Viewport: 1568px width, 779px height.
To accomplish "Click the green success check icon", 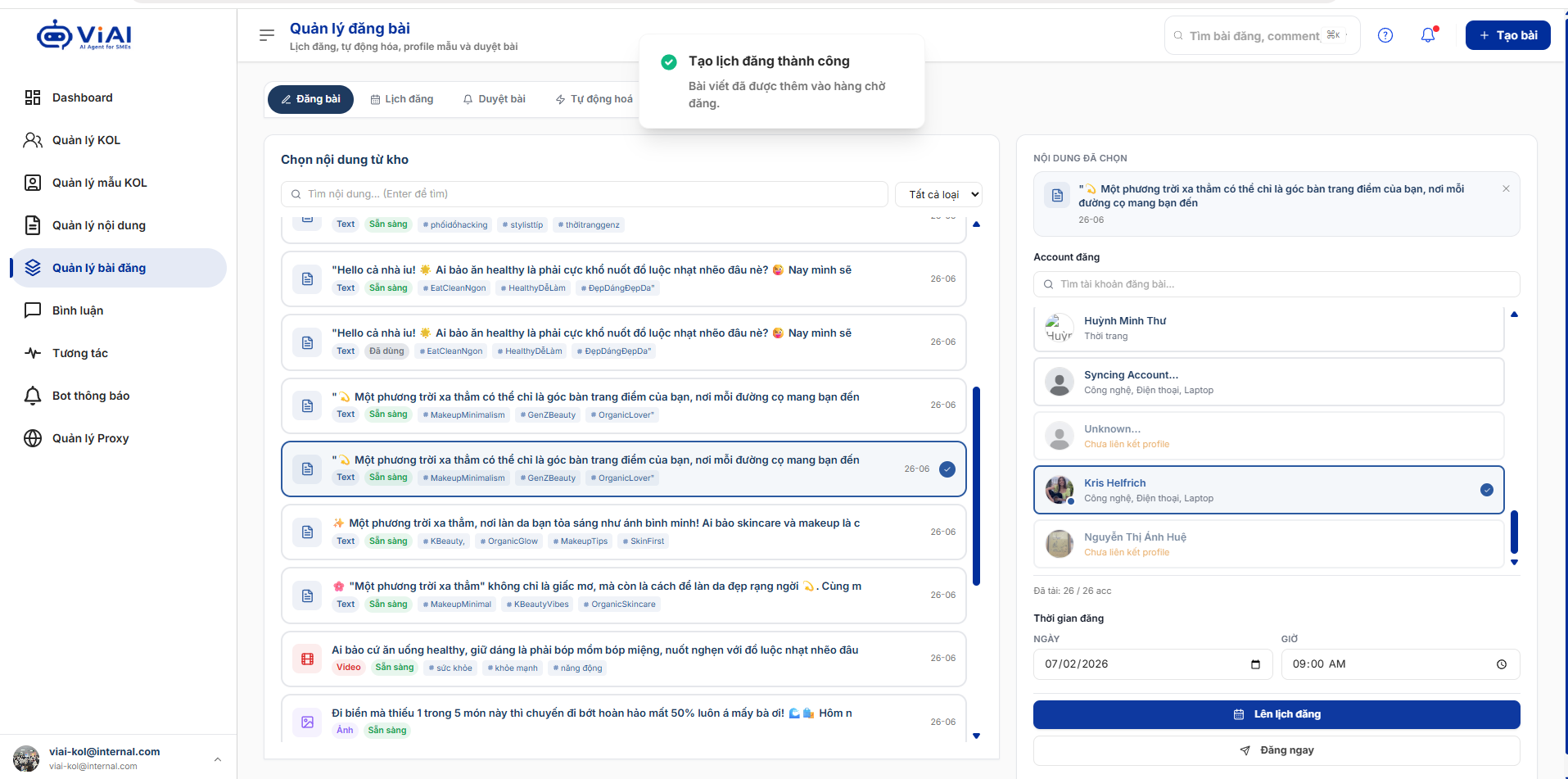I will 669,61.
